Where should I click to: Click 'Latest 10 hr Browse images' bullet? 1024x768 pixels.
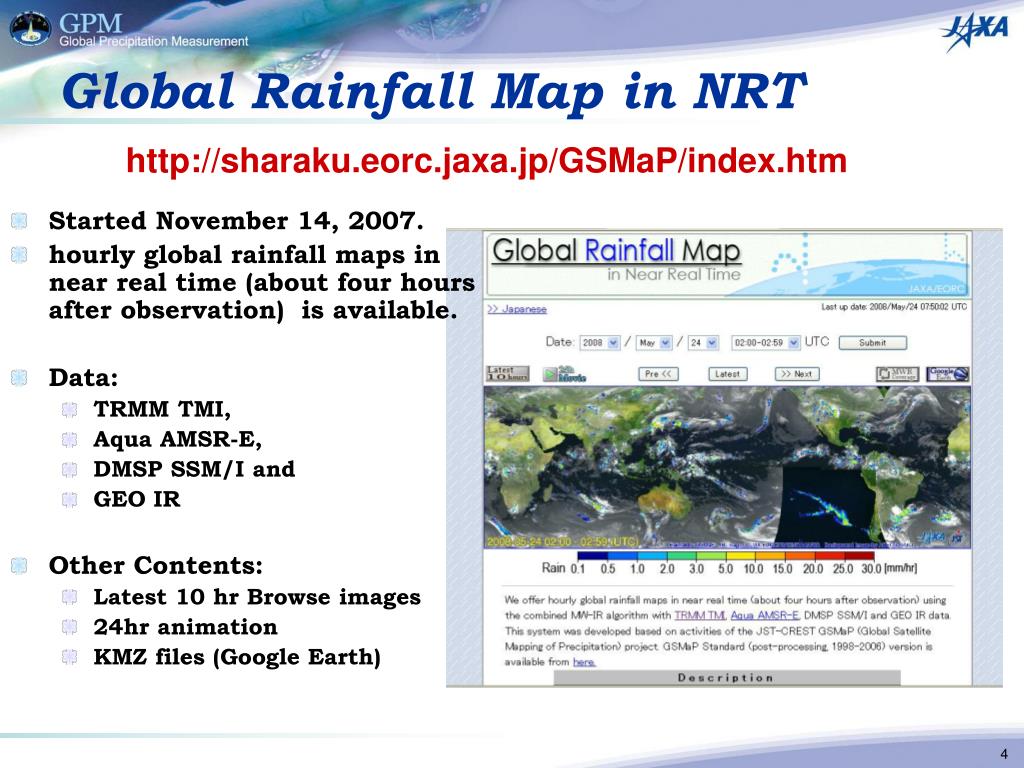point(257,597)
